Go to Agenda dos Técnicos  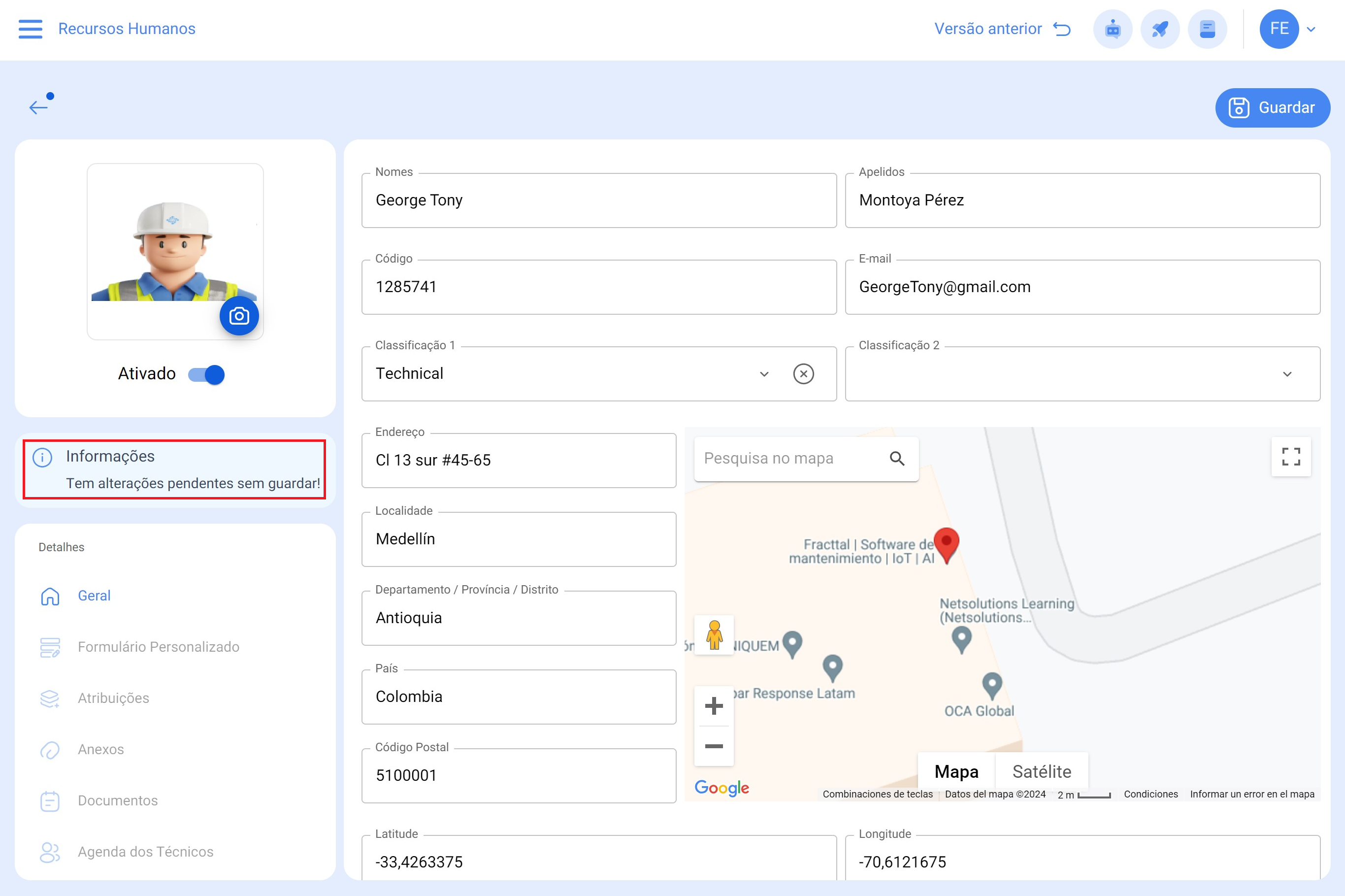coord(145,852)
